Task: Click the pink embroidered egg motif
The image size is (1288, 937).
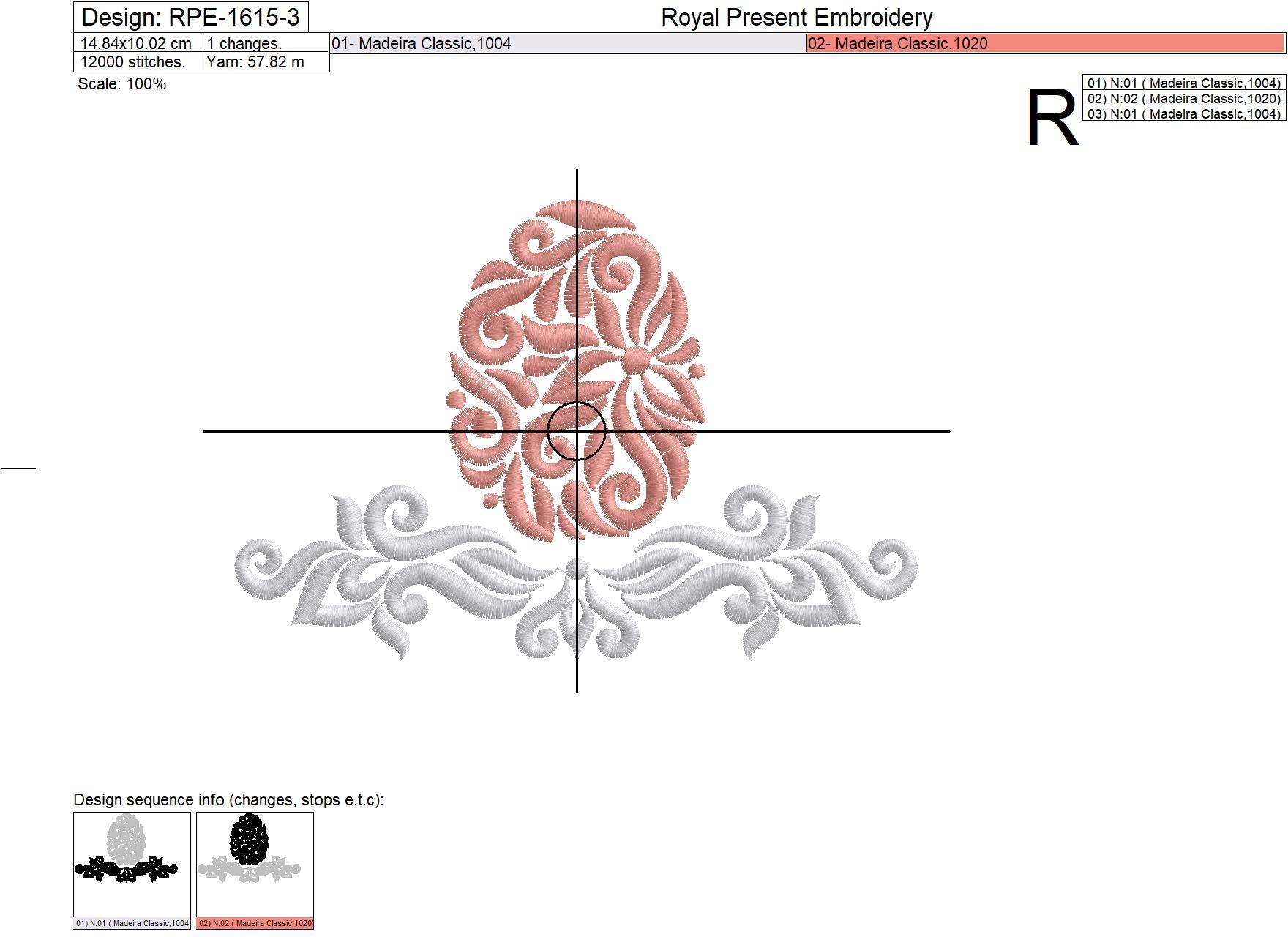Action: [x=577, y=370]
